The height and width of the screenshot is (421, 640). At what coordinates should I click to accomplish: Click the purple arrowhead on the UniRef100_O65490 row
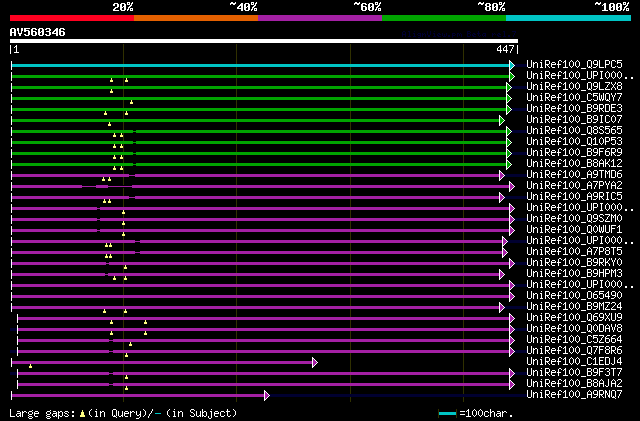pyautogui.click(x=512, y=296)
